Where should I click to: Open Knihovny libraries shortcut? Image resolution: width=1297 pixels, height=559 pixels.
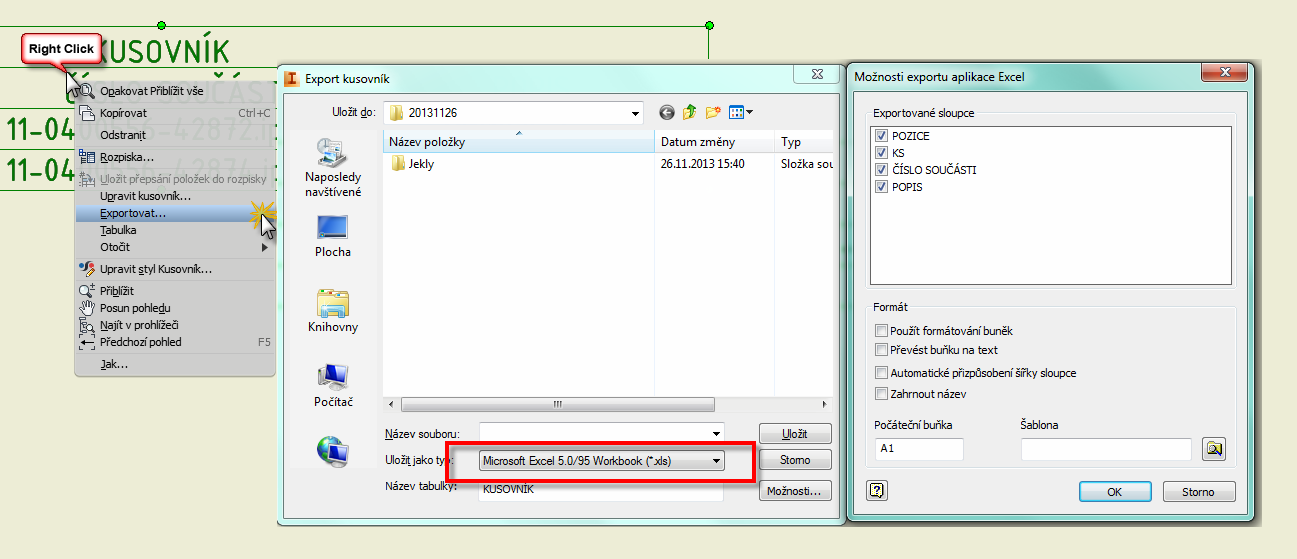click(x=333, y=311)
